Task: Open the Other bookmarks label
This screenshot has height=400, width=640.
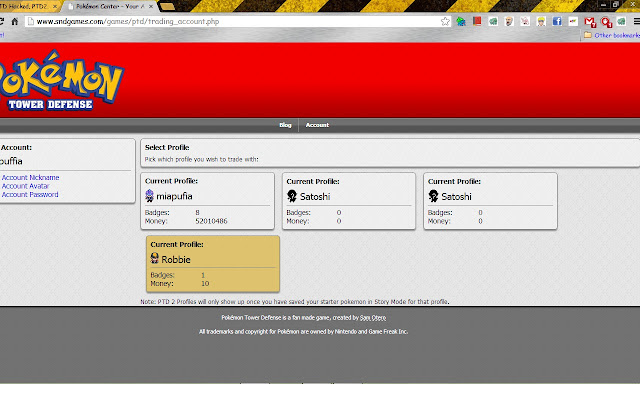Action: coord(617,35)
